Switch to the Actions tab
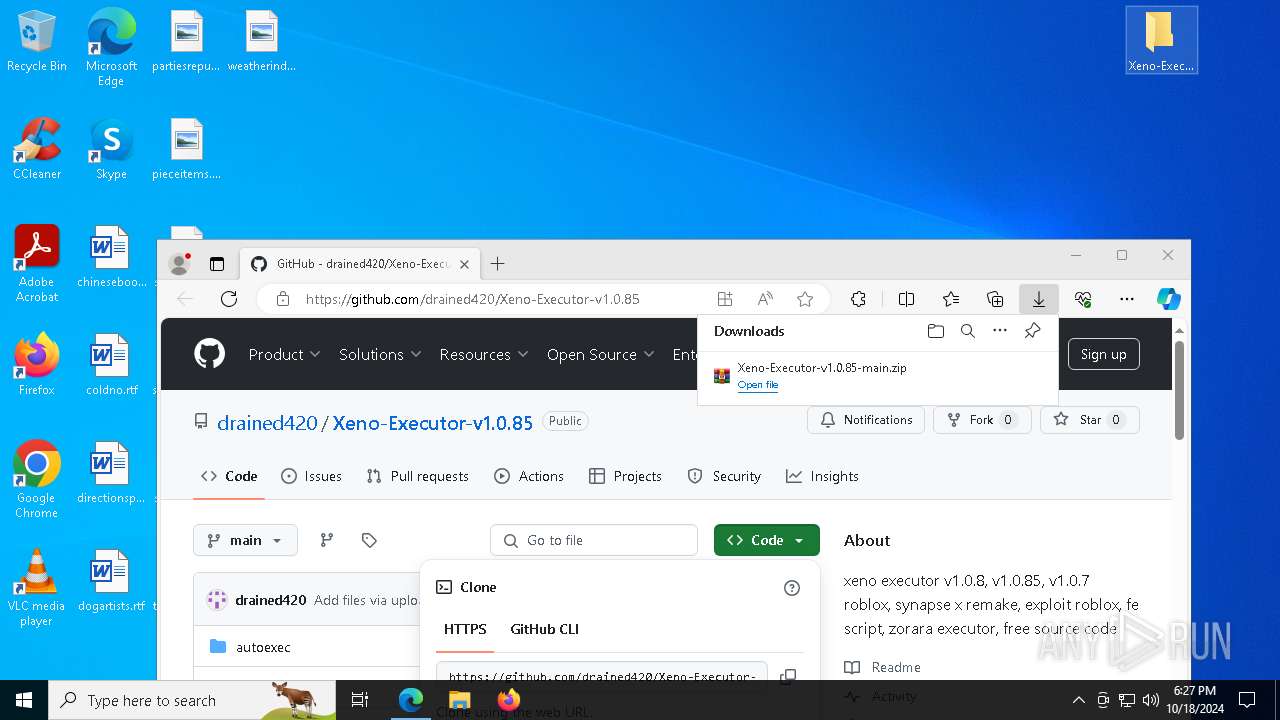This screenshot has height=720, width=1280. (x=529, y=476)
